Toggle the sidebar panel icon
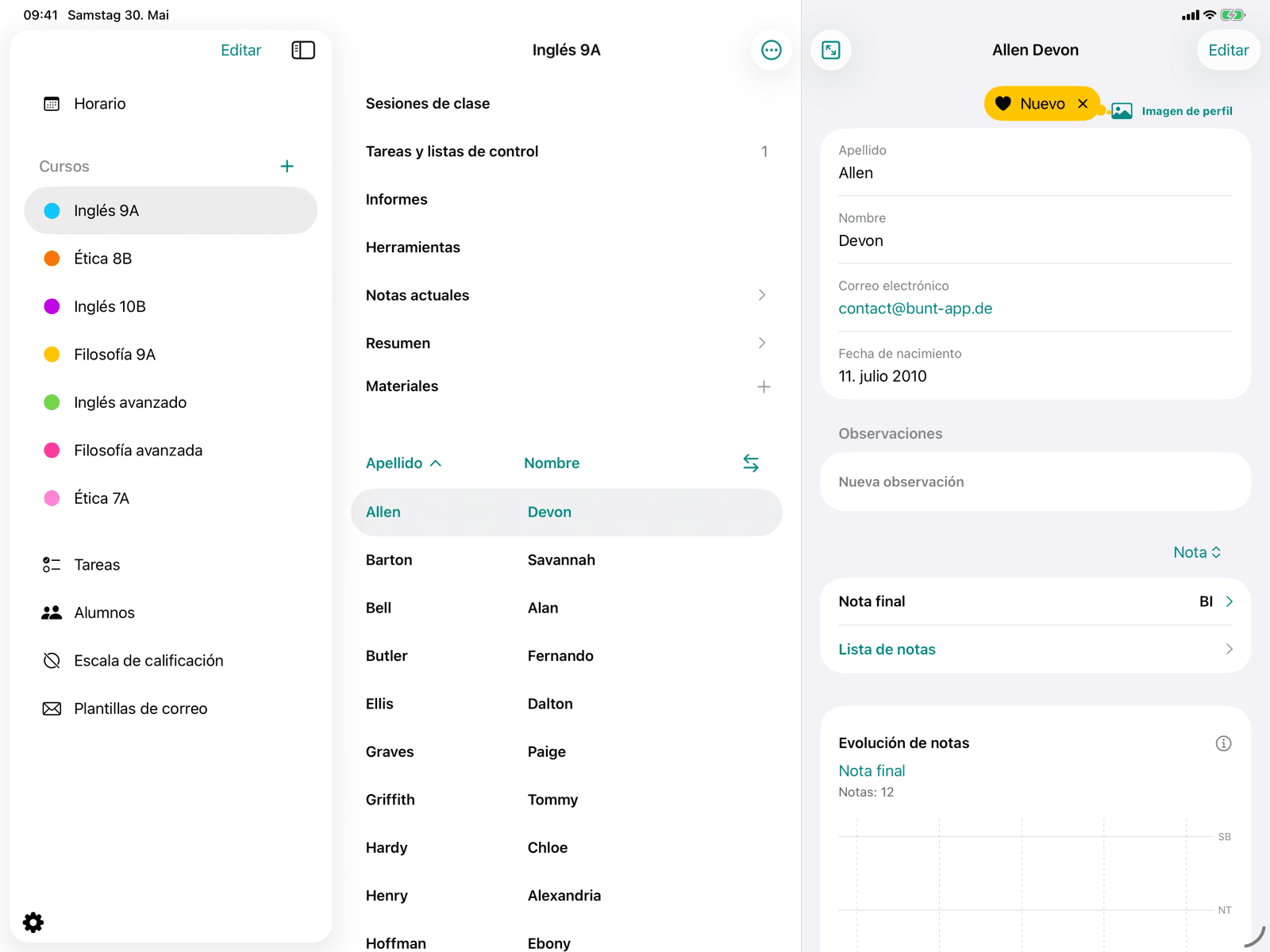Image resolution: width=1270 pixels, height=952 pixels. tap(303, 50)
